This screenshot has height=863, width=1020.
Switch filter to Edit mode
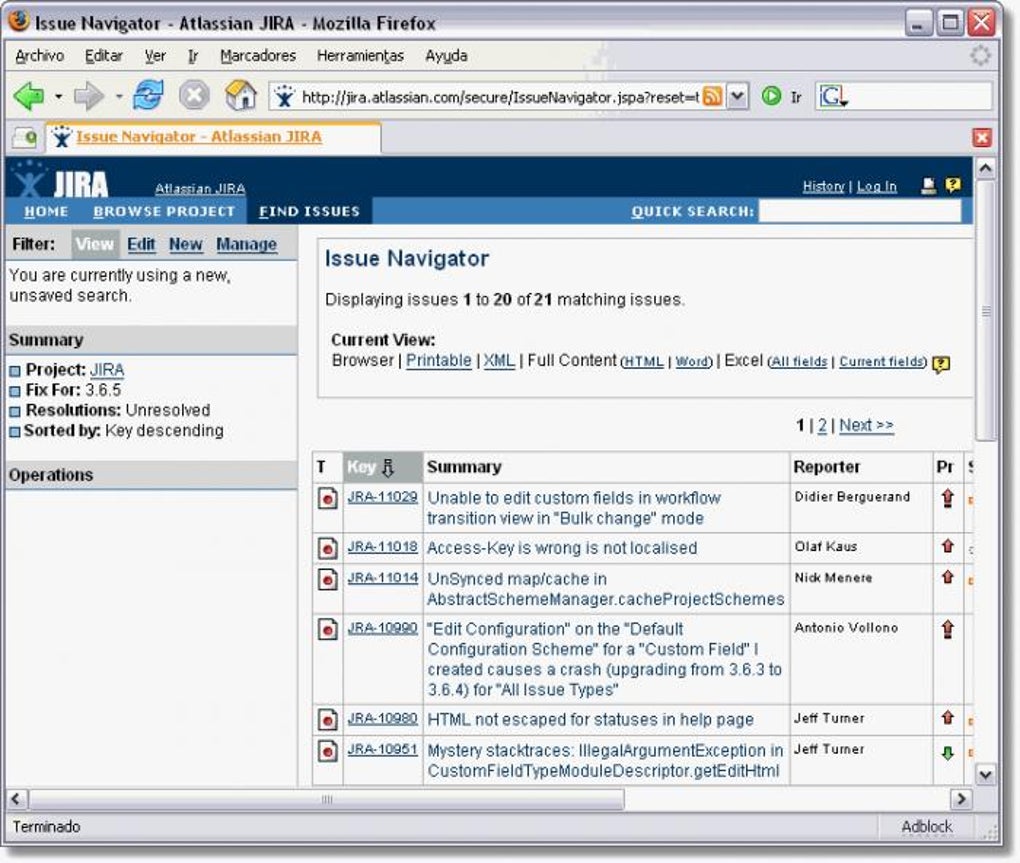[141, 245]
